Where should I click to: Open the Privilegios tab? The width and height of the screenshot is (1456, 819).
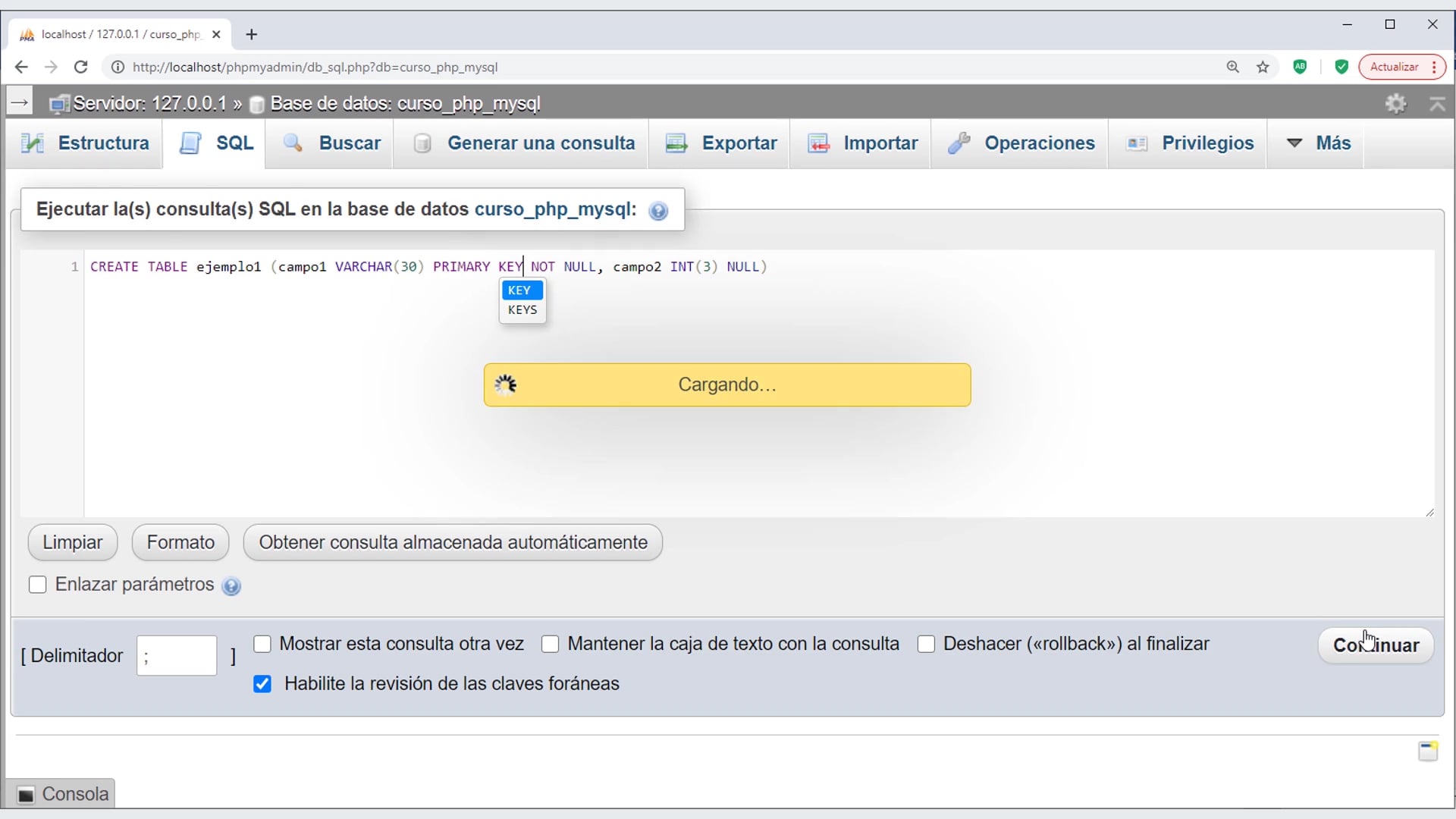[x=1189, y=143]
